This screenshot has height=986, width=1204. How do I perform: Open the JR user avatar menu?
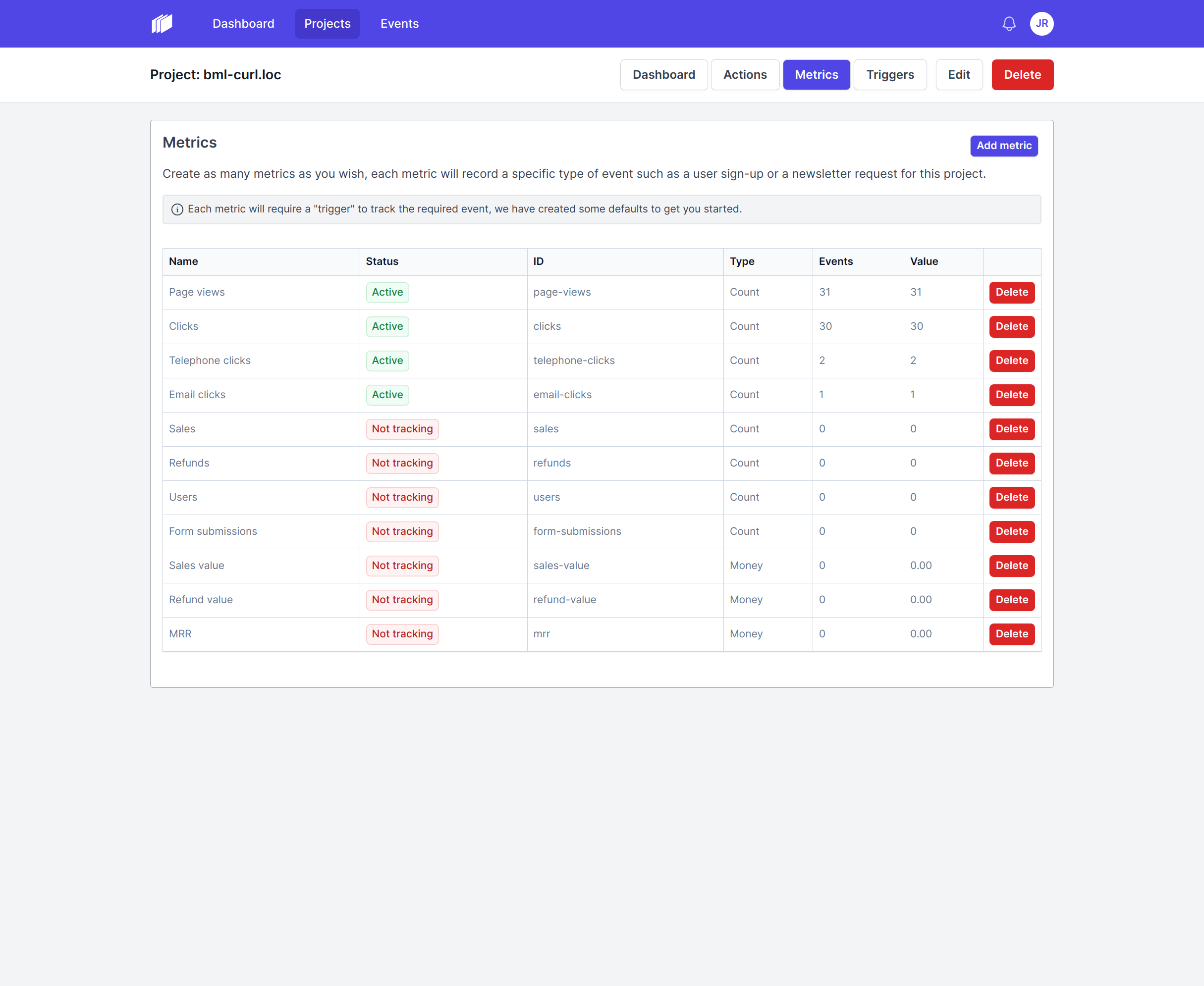1041,24
